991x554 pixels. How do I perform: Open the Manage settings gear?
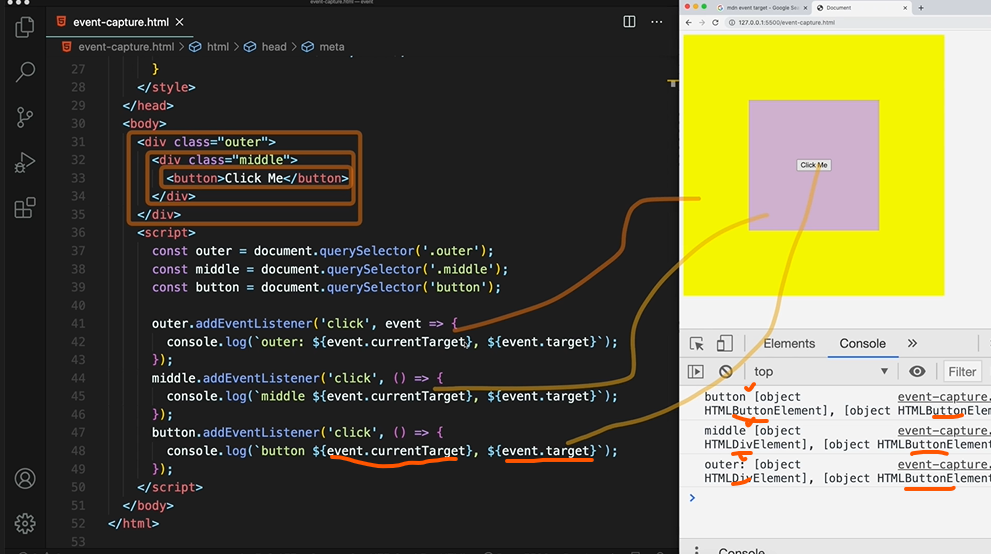pos(25,523)
